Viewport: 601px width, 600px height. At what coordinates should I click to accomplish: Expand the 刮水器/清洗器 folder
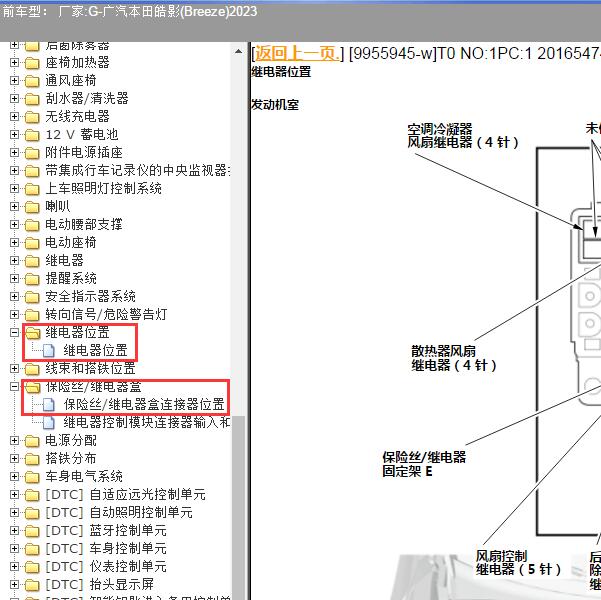pos(15,99)
